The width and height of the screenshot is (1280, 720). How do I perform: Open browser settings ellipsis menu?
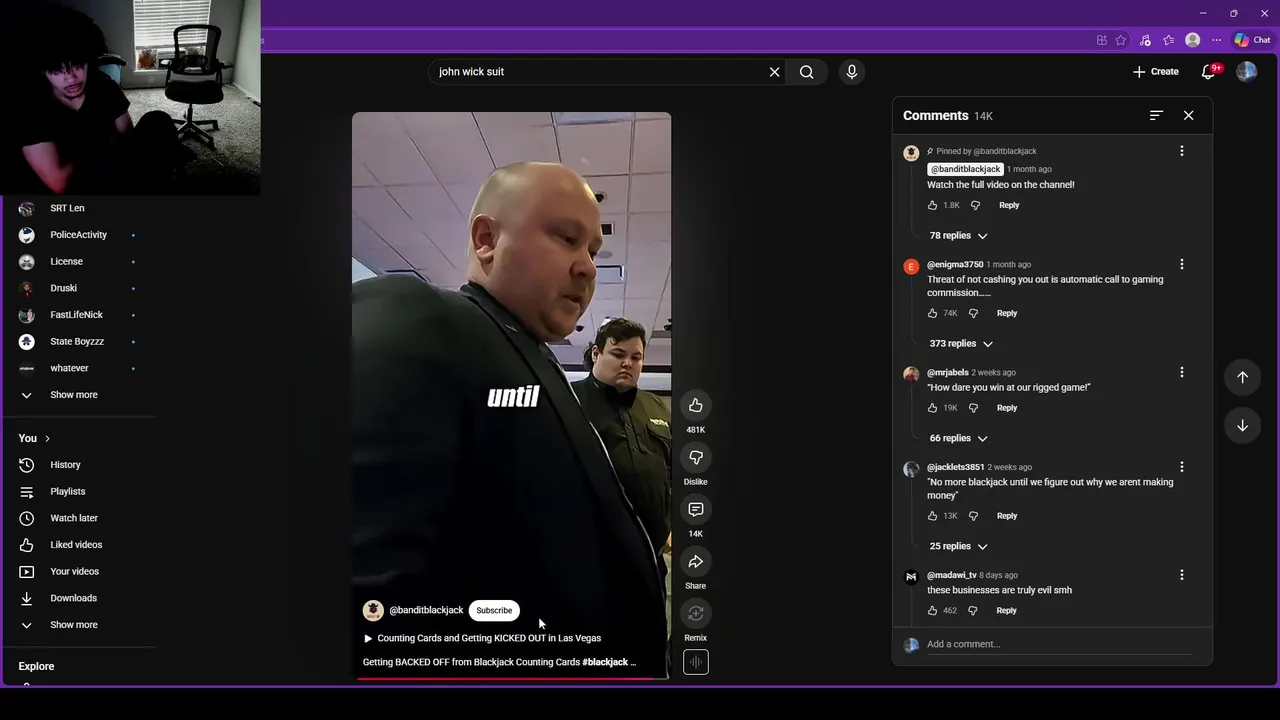tap(1216, 40)
